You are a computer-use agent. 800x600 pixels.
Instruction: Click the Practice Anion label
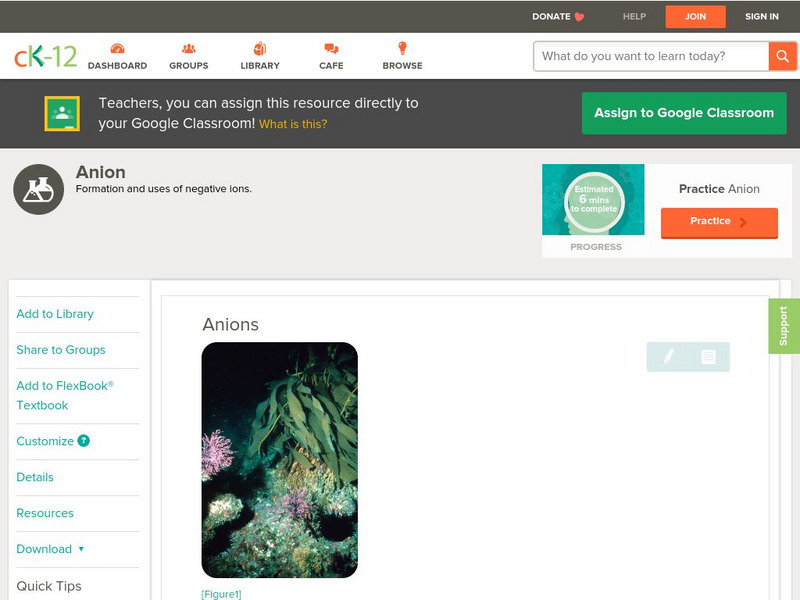click(719, 189)
